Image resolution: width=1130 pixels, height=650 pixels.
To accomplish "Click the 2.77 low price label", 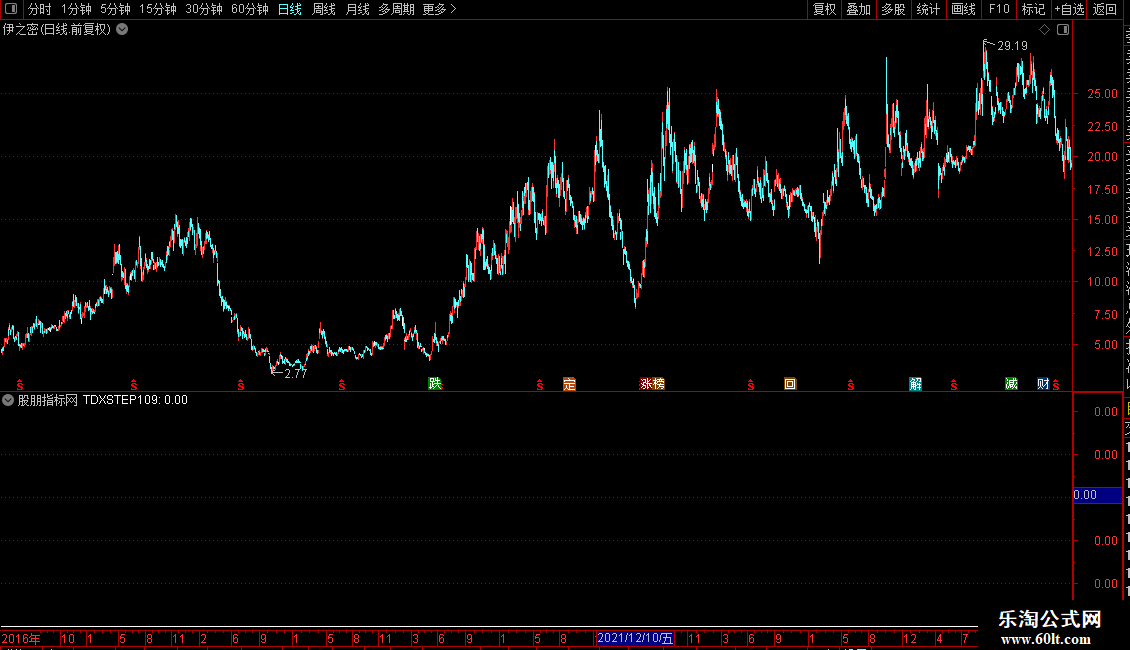I will [x=295, y=373].
